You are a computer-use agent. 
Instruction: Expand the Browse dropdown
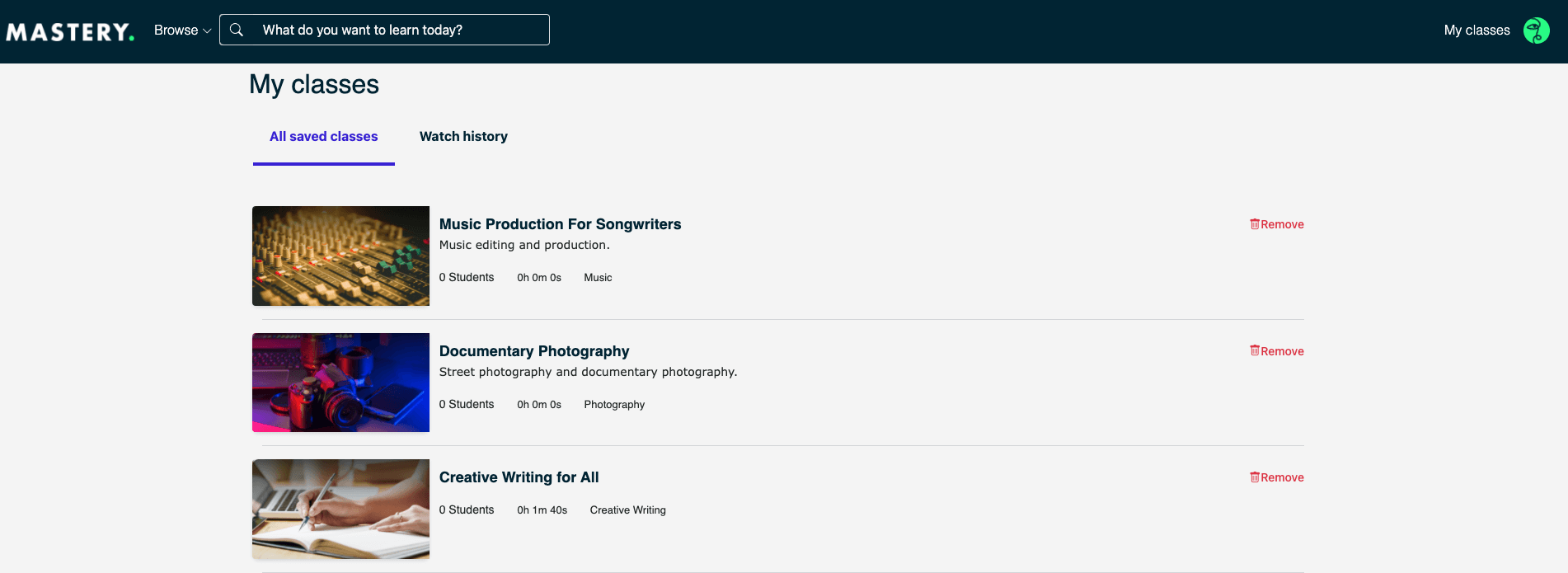pos(182,30)
